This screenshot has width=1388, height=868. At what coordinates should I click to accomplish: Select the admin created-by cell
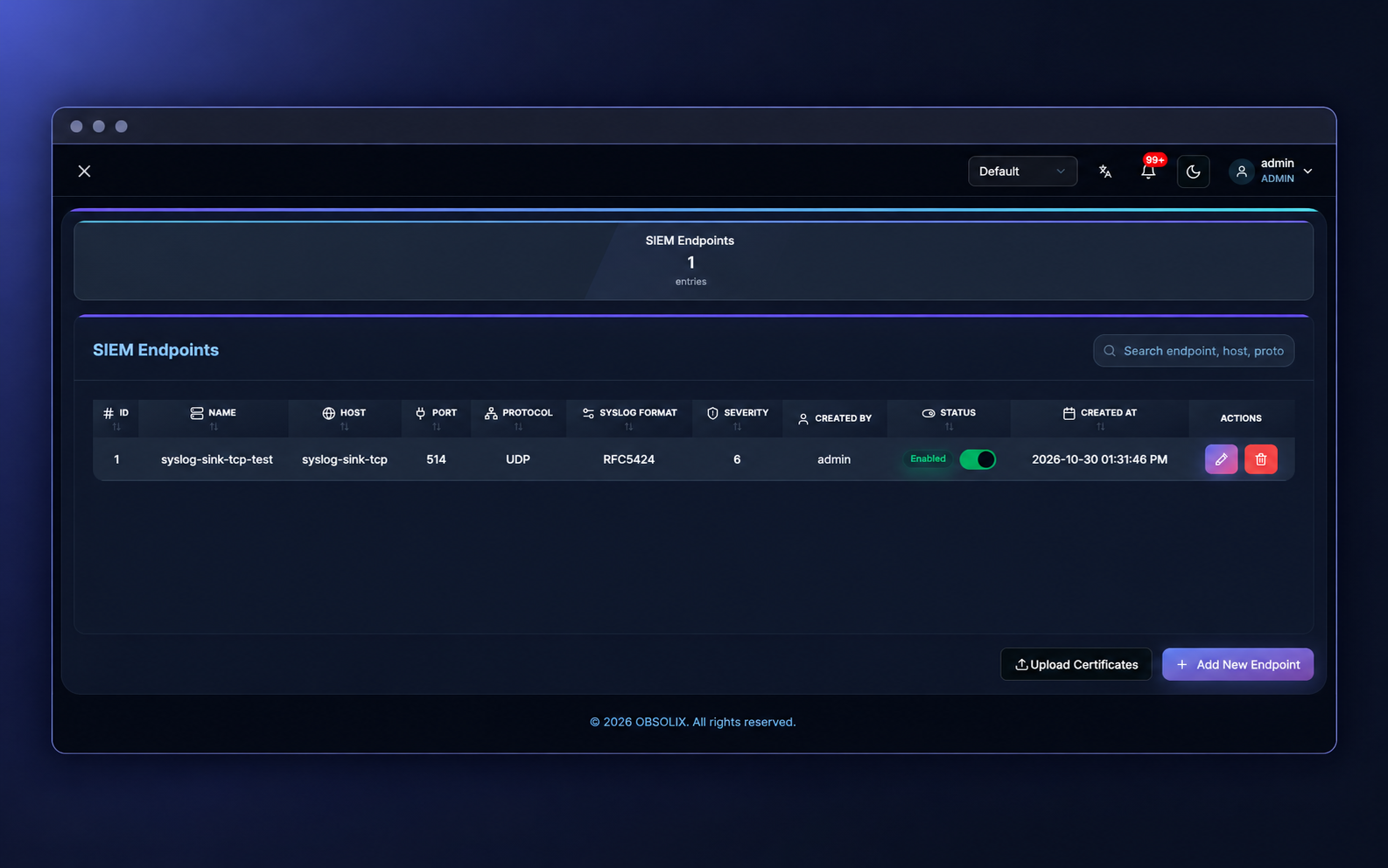coord(834,459)
